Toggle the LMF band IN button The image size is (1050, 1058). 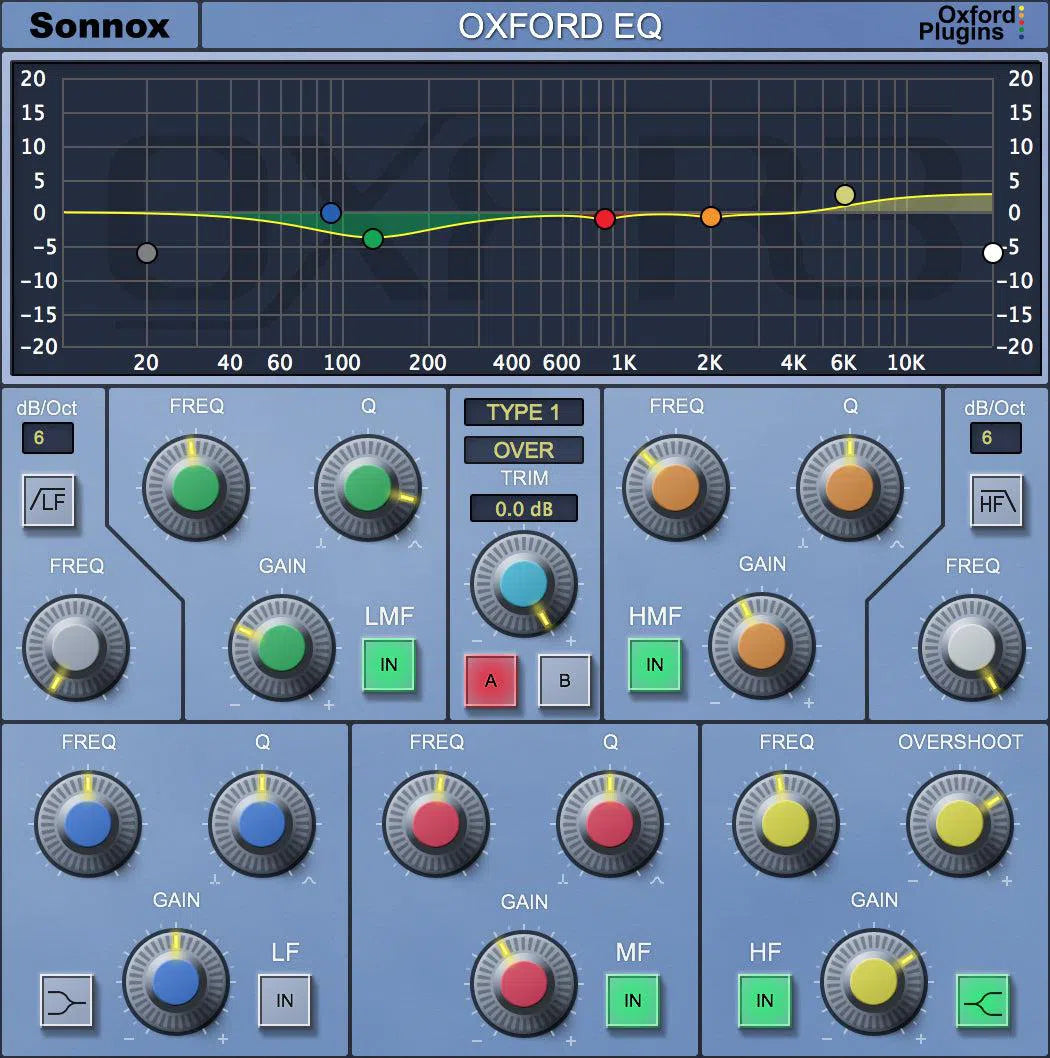click(x=389, y=664)
